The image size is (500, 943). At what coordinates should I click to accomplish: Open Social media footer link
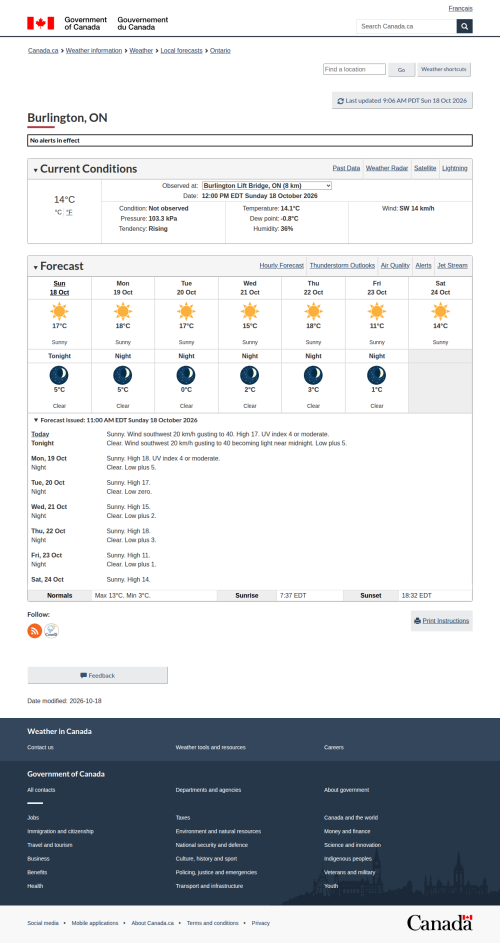[x=43, y=923]
